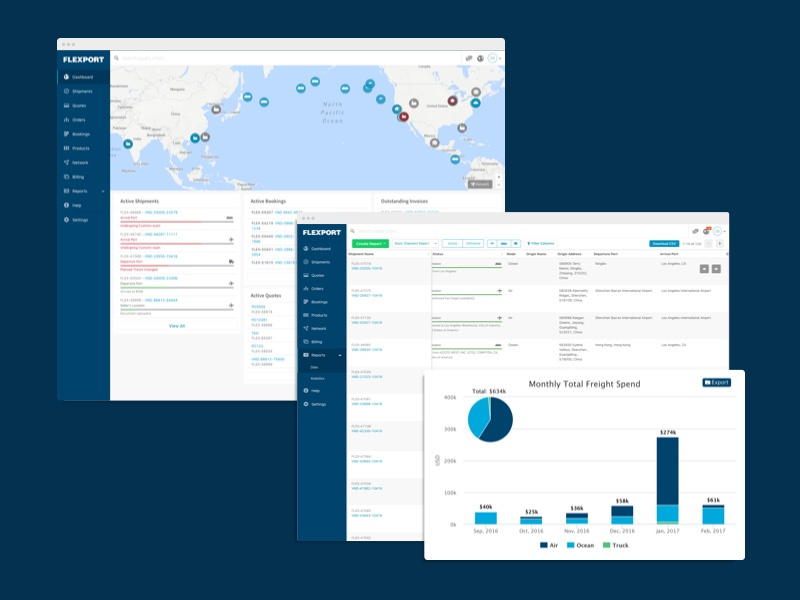Open Dashboard in the back window sidebar
Screen dimensions: 800x600
coord(83,77)
